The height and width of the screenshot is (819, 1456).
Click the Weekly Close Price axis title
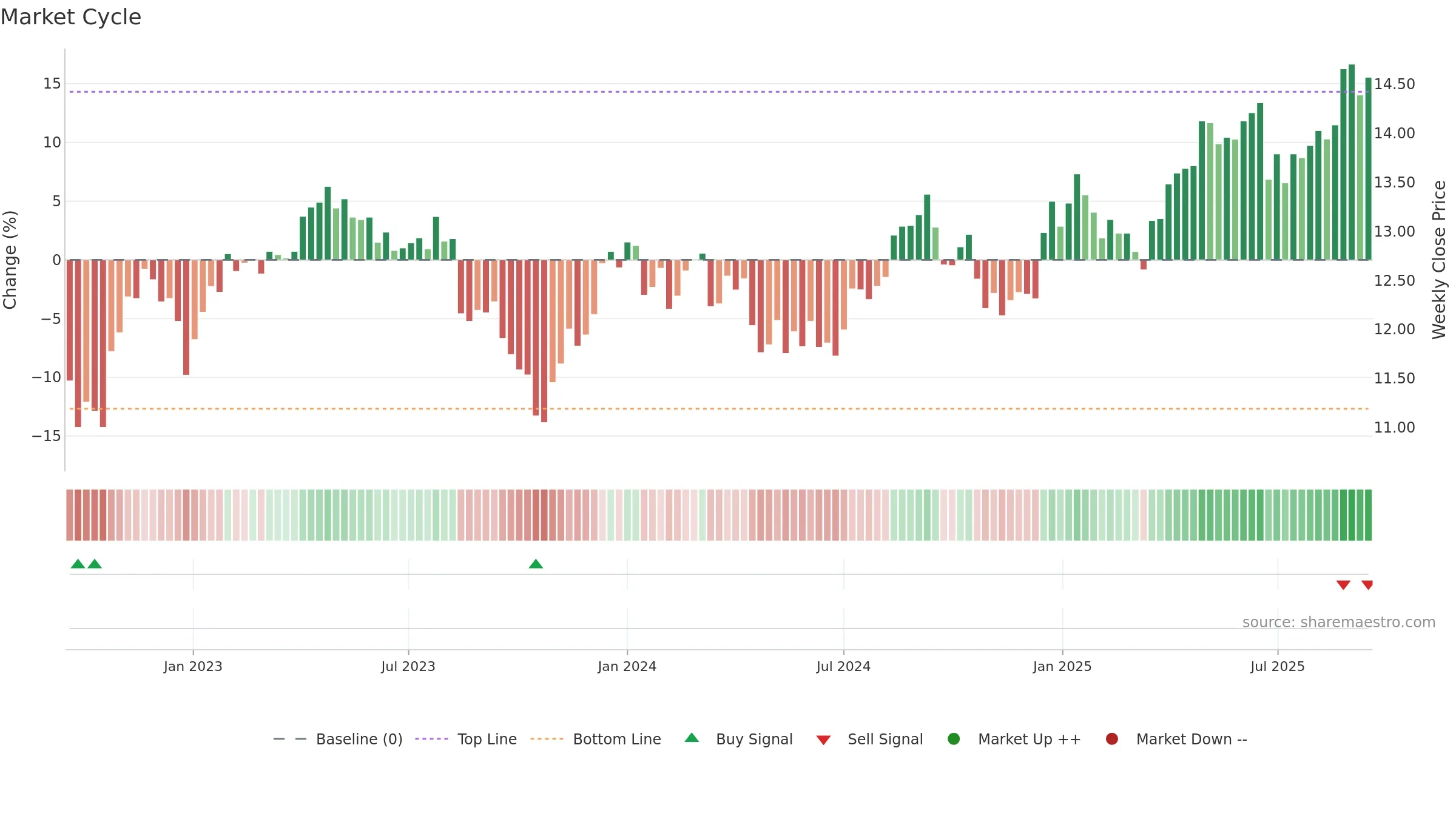point(1439,260)
